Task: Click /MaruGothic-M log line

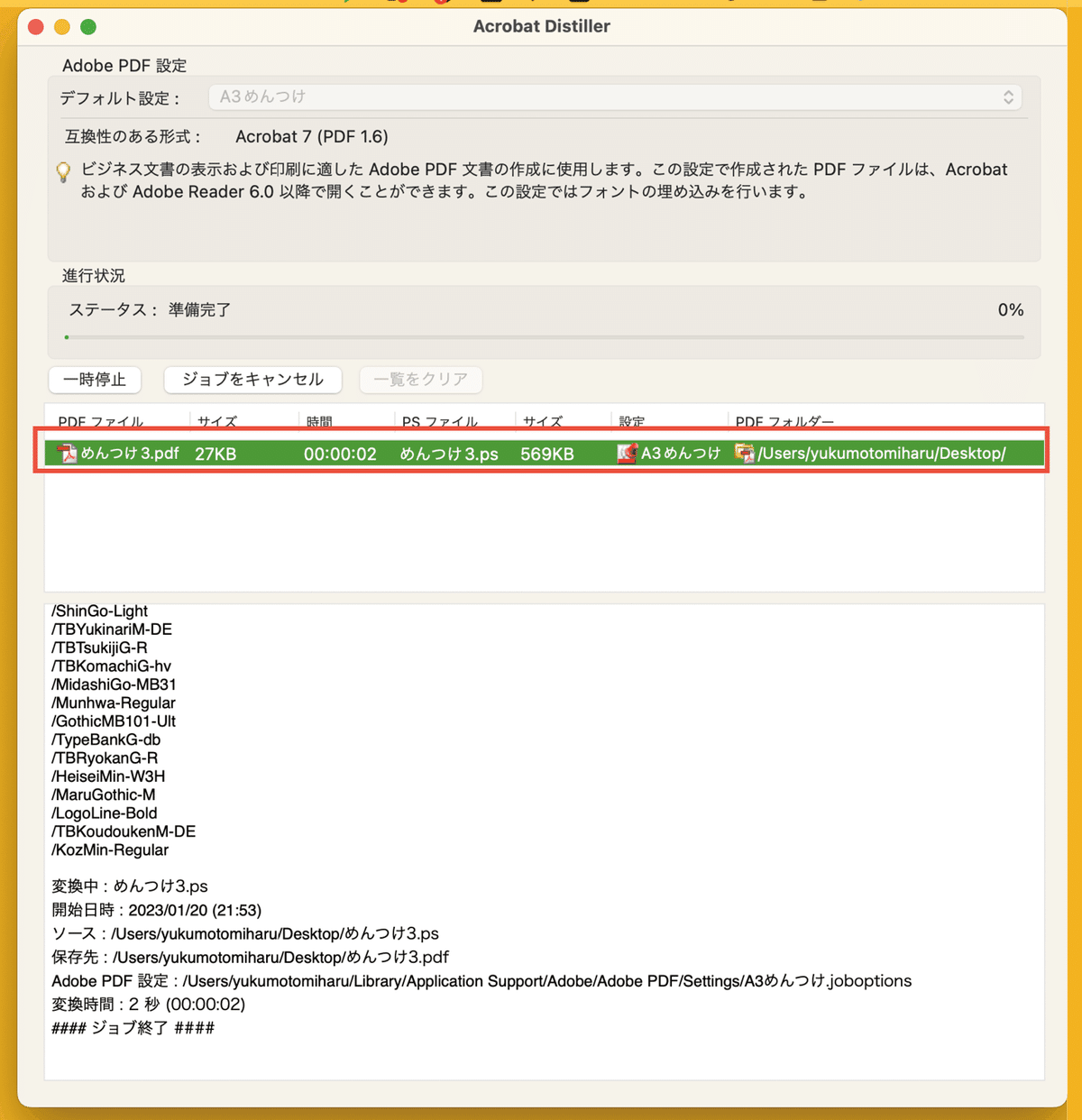Action: coord(104,794)
